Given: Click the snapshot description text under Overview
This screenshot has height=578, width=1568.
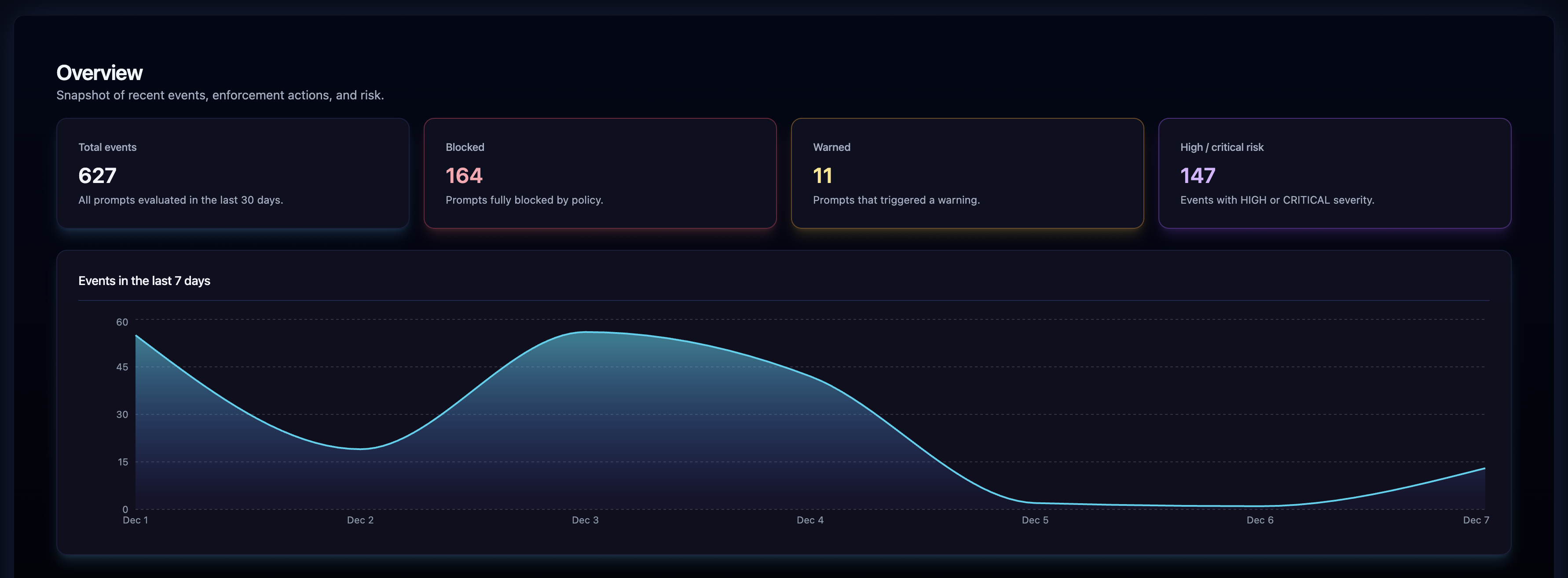Looking at the screenshot, I should pos(220,95).
